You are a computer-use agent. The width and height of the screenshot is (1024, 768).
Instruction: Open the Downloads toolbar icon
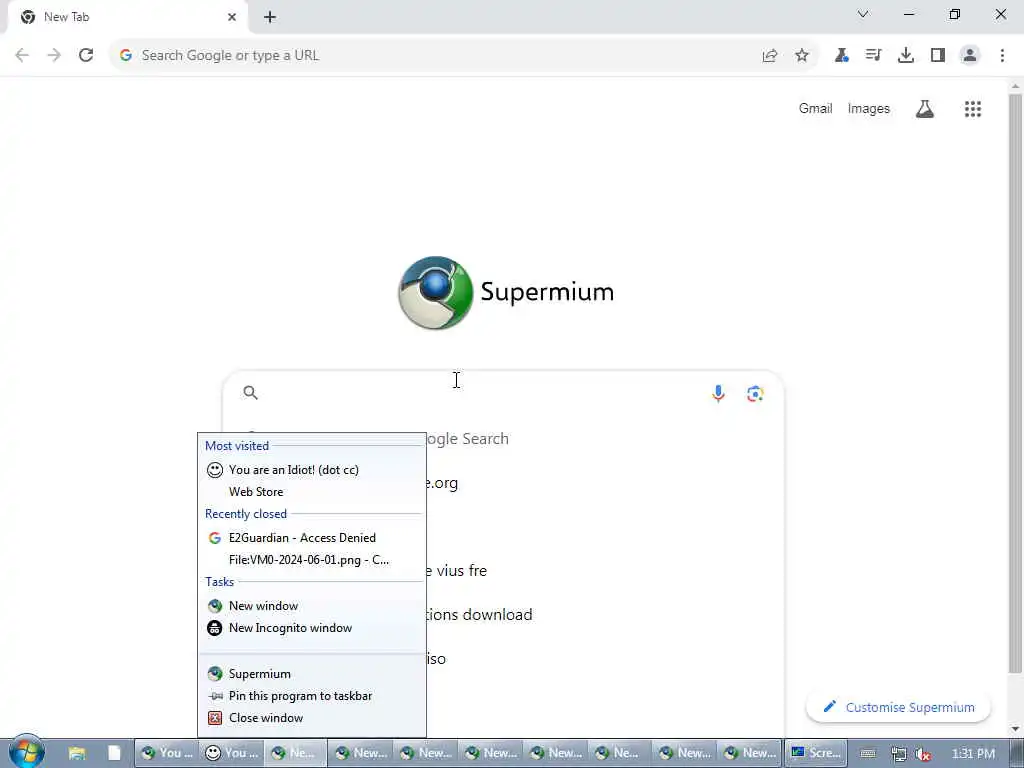[x=906, y=56]
